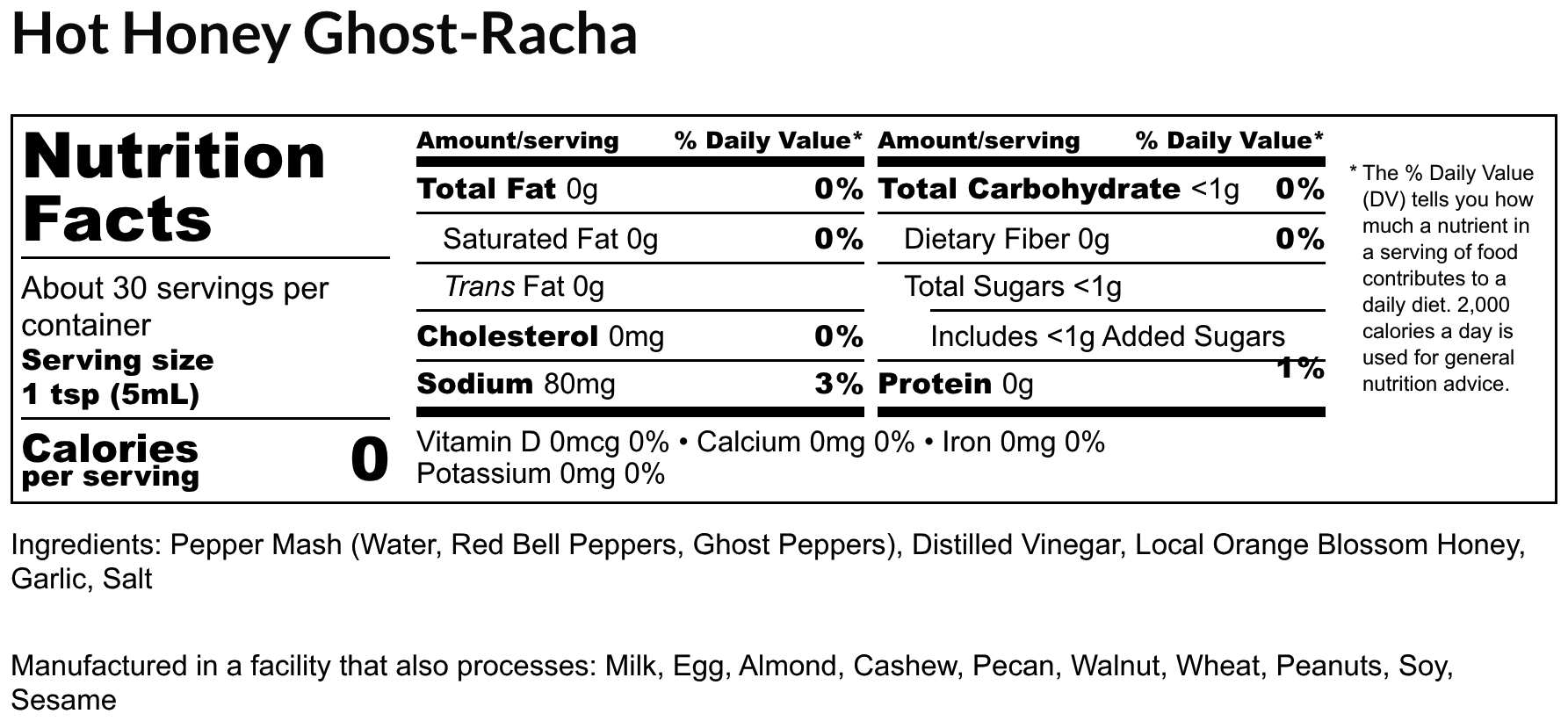1568x721 pixels.
Task: Click the Sodium 3% daily value
Action: pos(838,384)
